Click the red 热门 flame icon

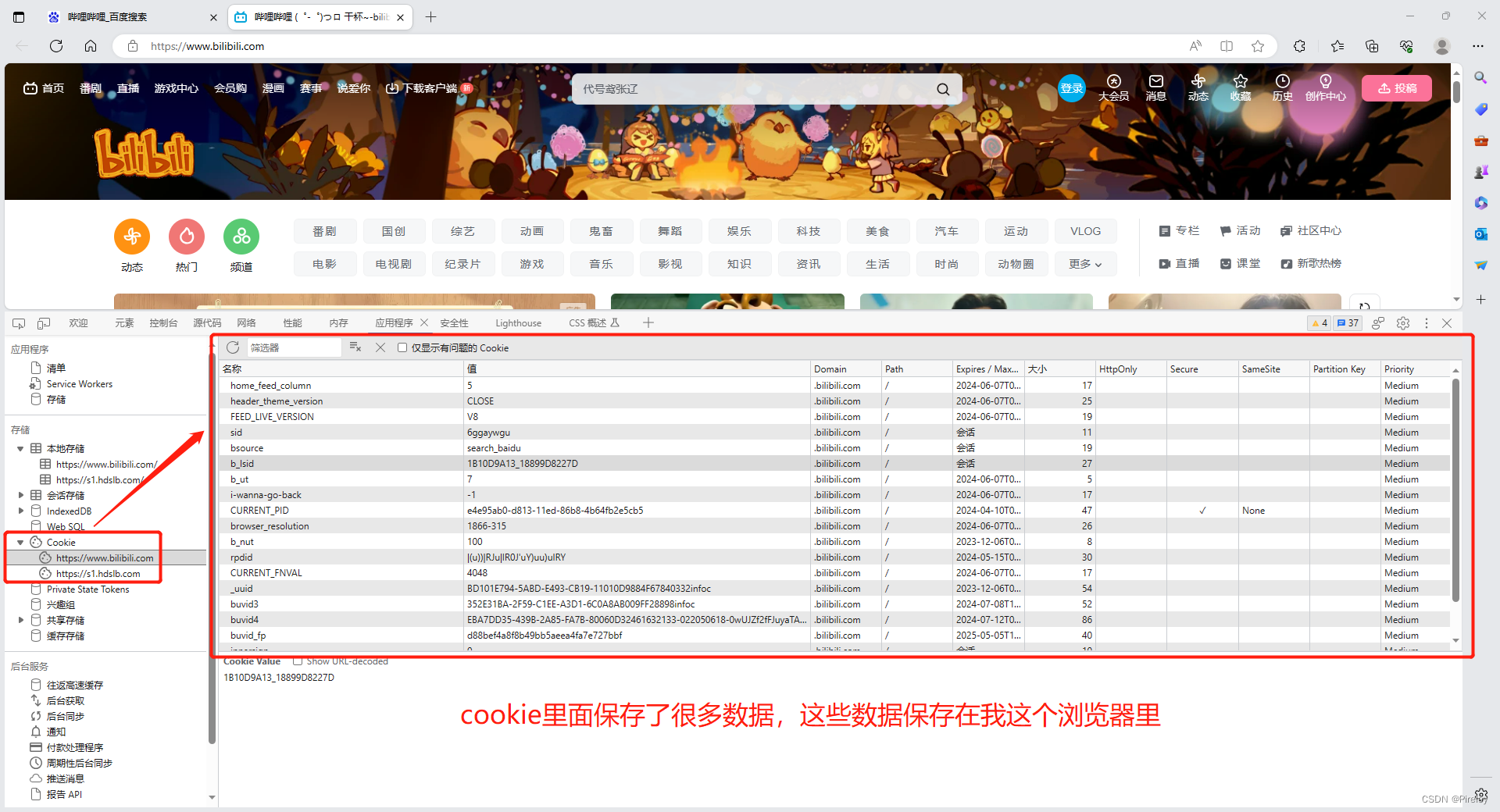pyautogui.click(x=187, y=236)
